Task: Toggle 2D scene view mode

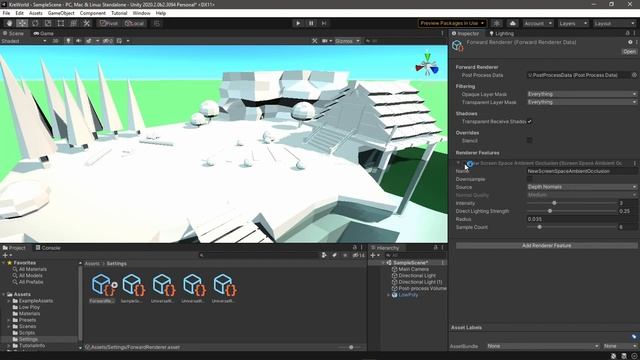Action: (x=56, y=41)
